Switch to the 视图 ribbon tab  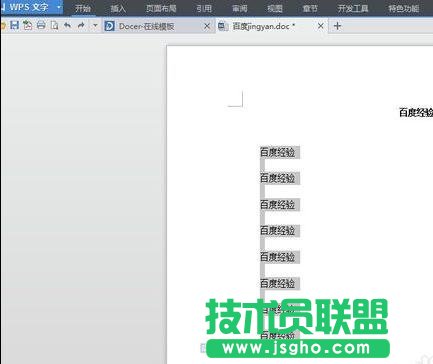click(275, 8)
